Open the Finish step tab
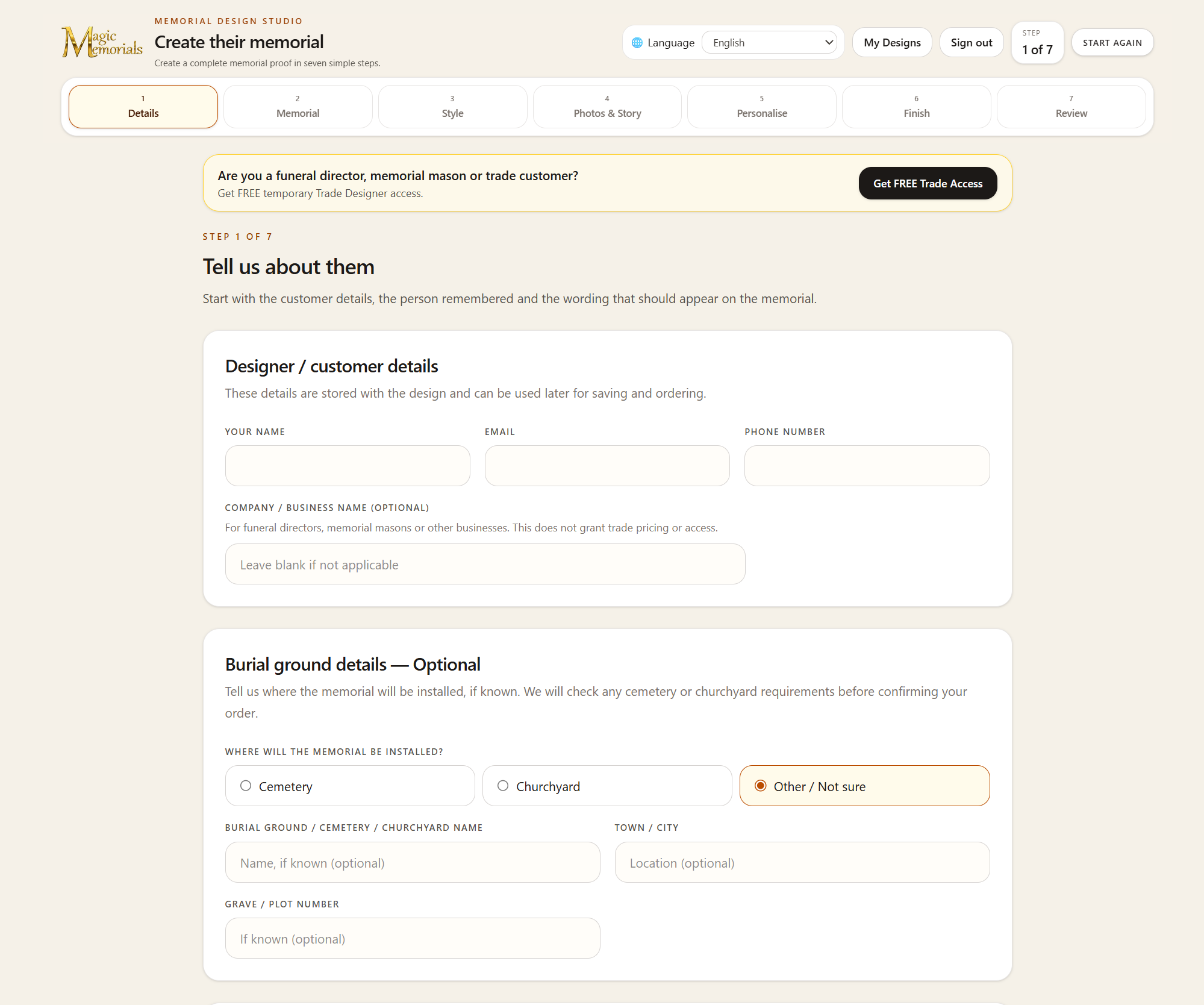Viewport: 1204px width, 1005px height. click(917, 107)
